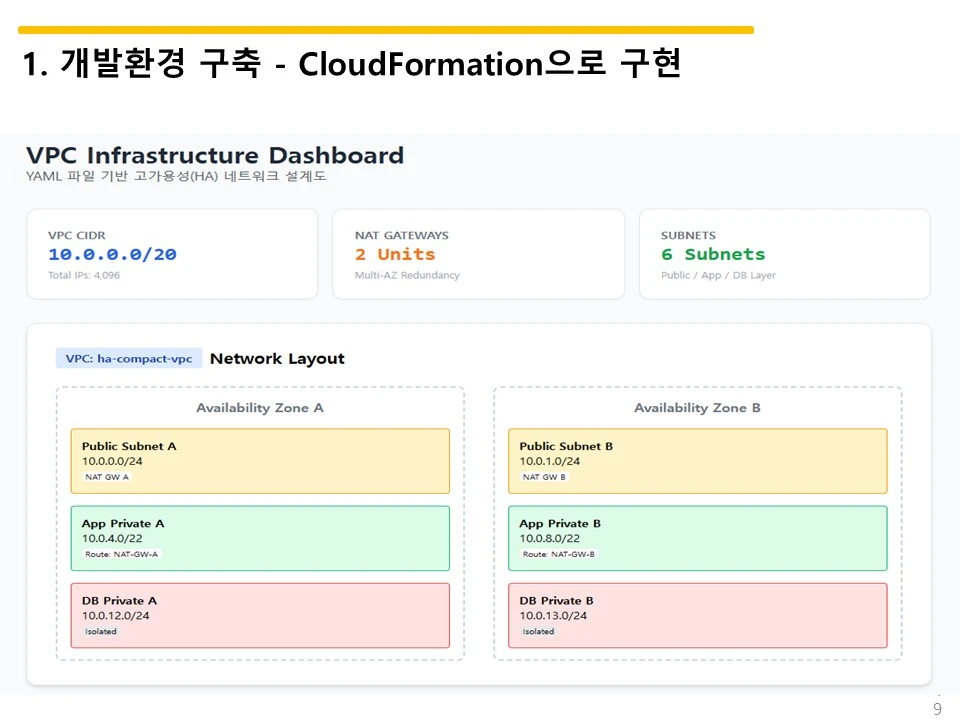Select the Public Subnet A title
The width and height of the screenshot is (960, 720).
129,446
